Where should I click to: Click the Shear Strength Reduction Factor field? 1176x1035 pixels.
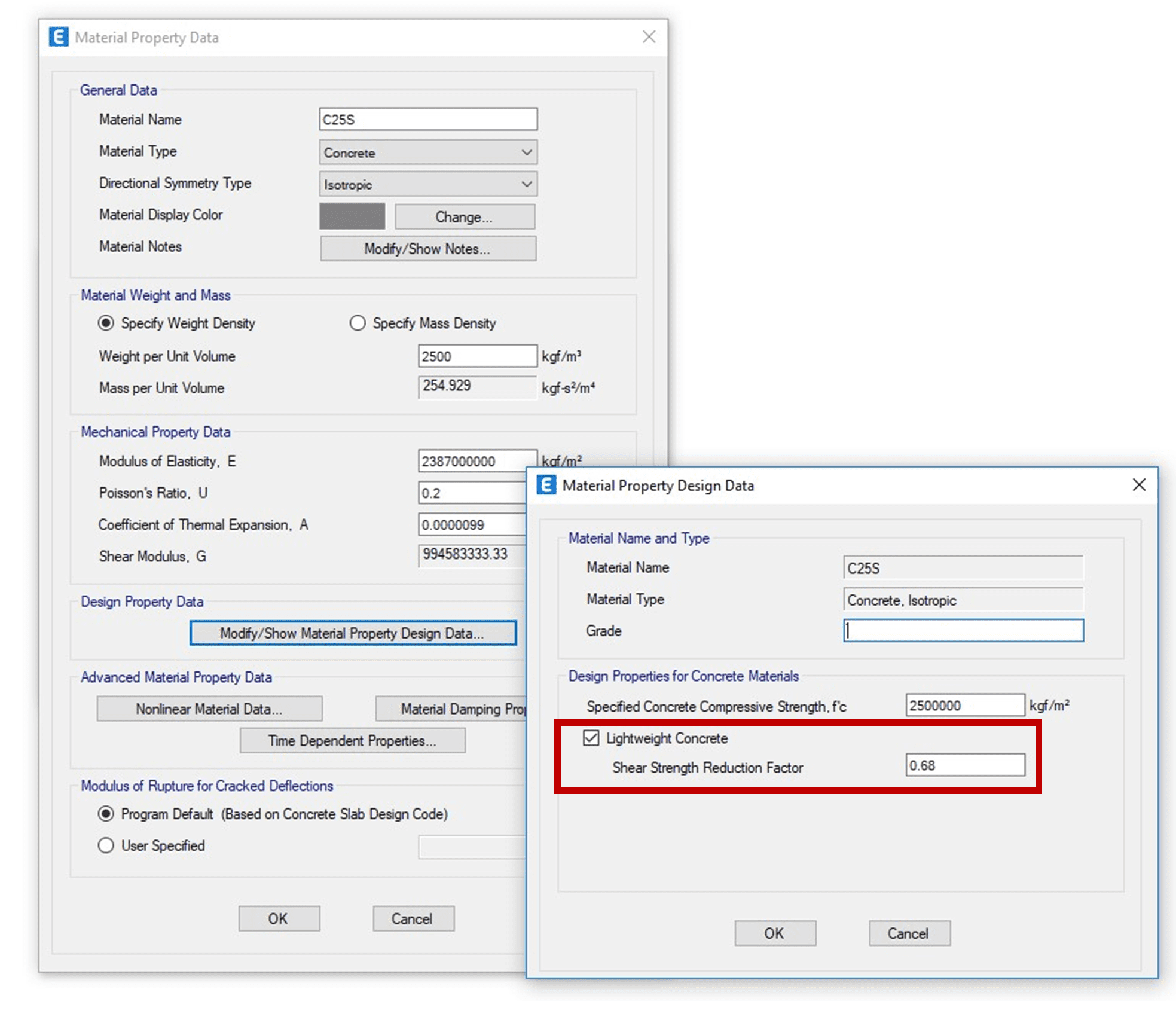965,765
